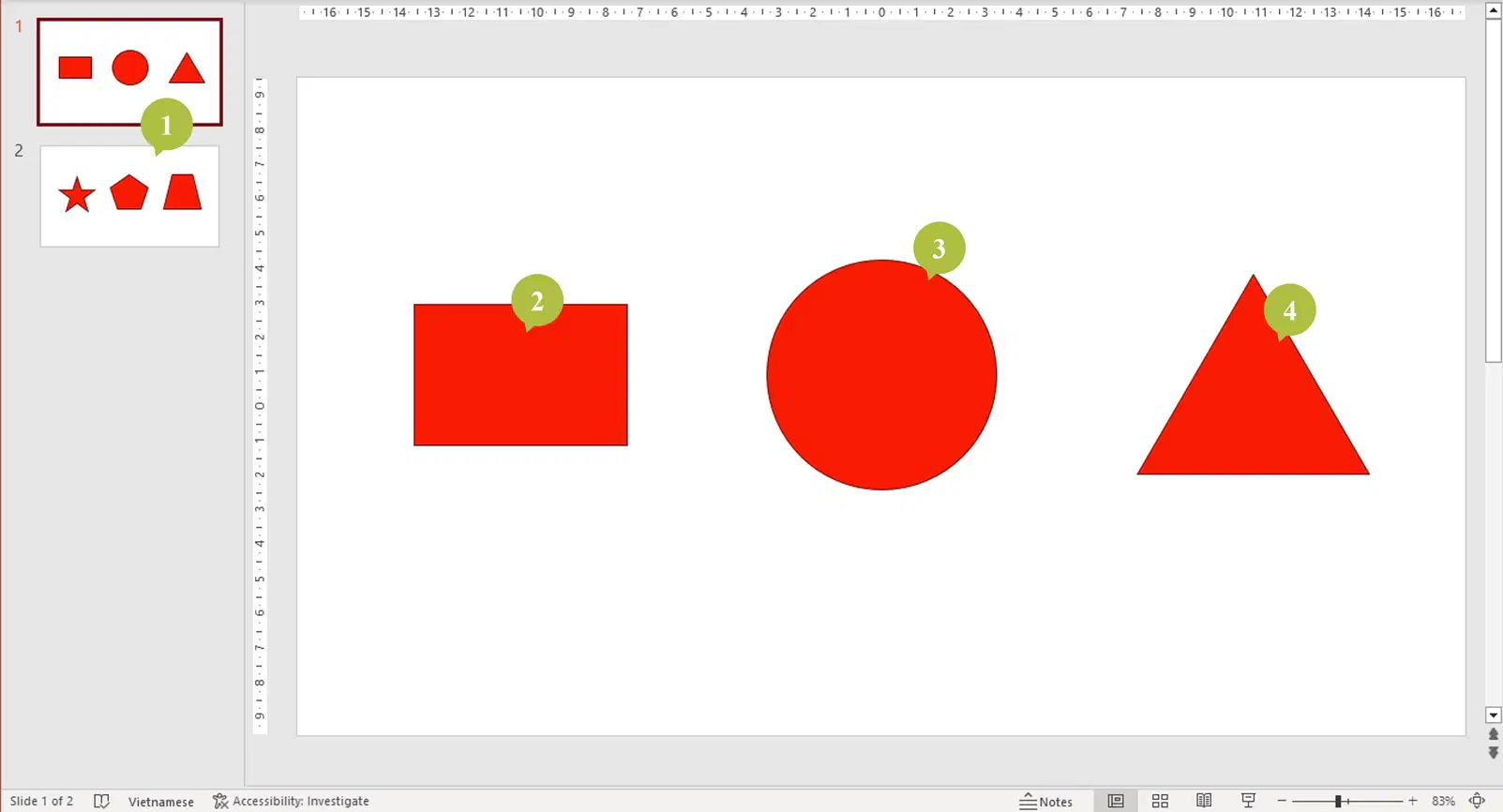Open zoom dialog via 83% level
Screen dimensions: 1503x812
[1443, 801]
